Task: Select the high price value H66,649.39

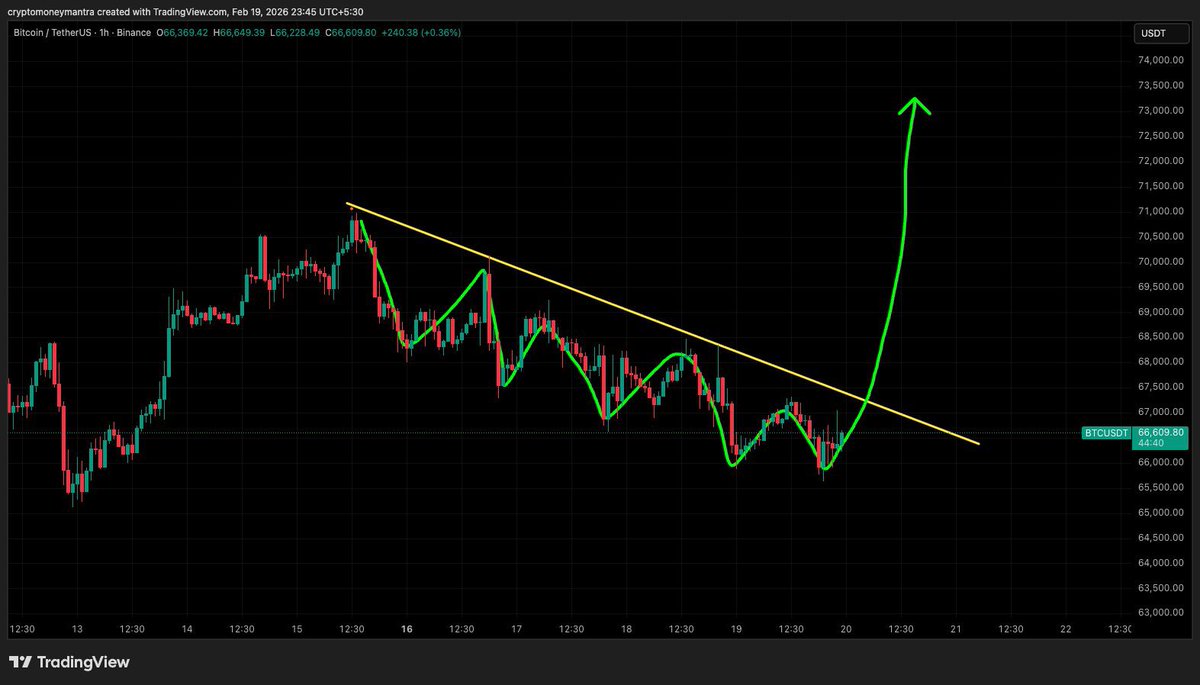Action: [242, 32]
